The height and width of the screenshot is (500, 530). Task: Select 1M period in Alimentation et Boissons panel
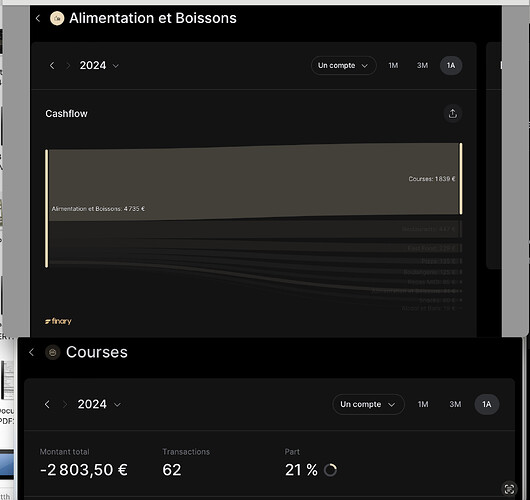click(x=393, y=66)
